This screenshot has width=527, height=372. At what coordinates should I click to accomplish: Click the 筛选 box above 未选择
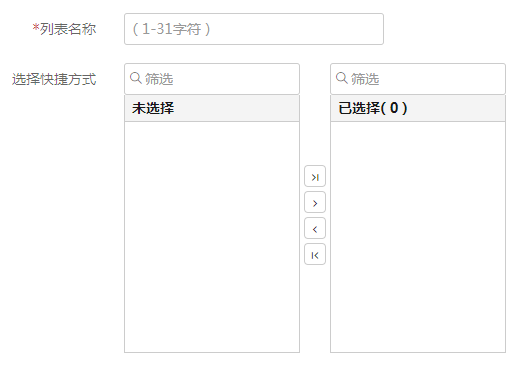pyautogui.click(x=212, y=79)
